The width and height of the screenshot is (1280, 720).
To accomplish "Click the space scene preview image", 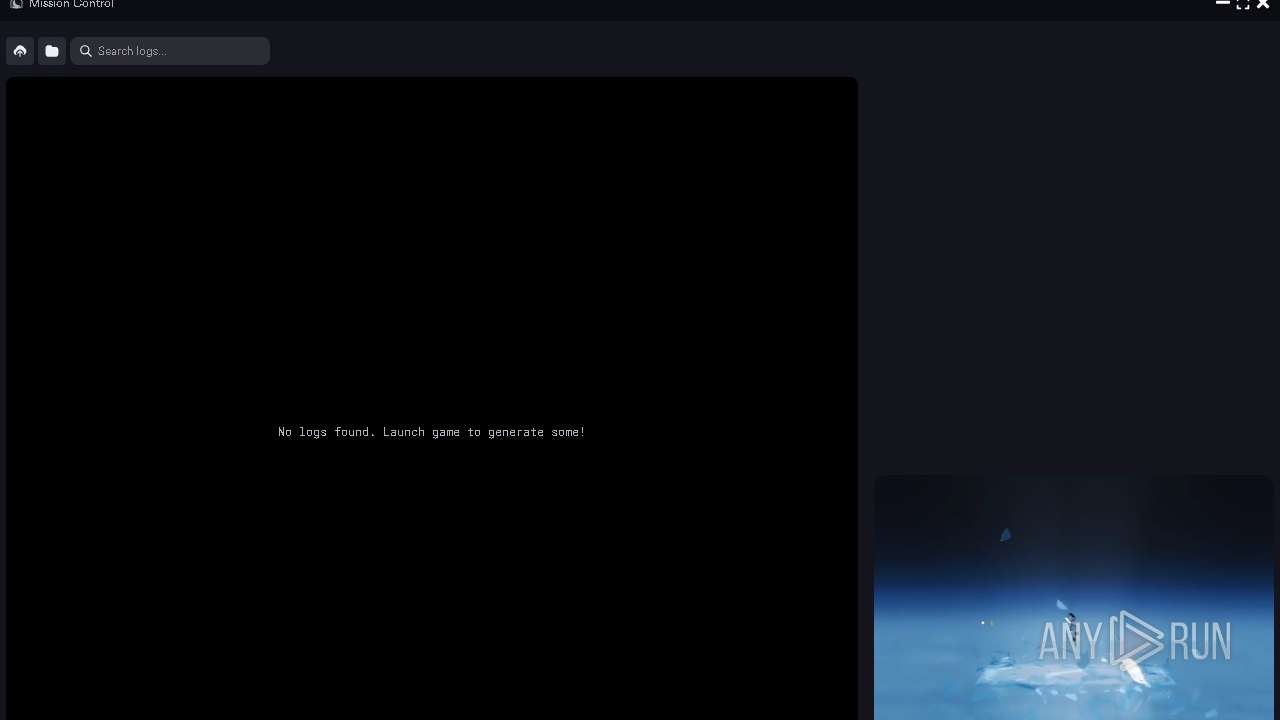I will (x=1073, y=597).
